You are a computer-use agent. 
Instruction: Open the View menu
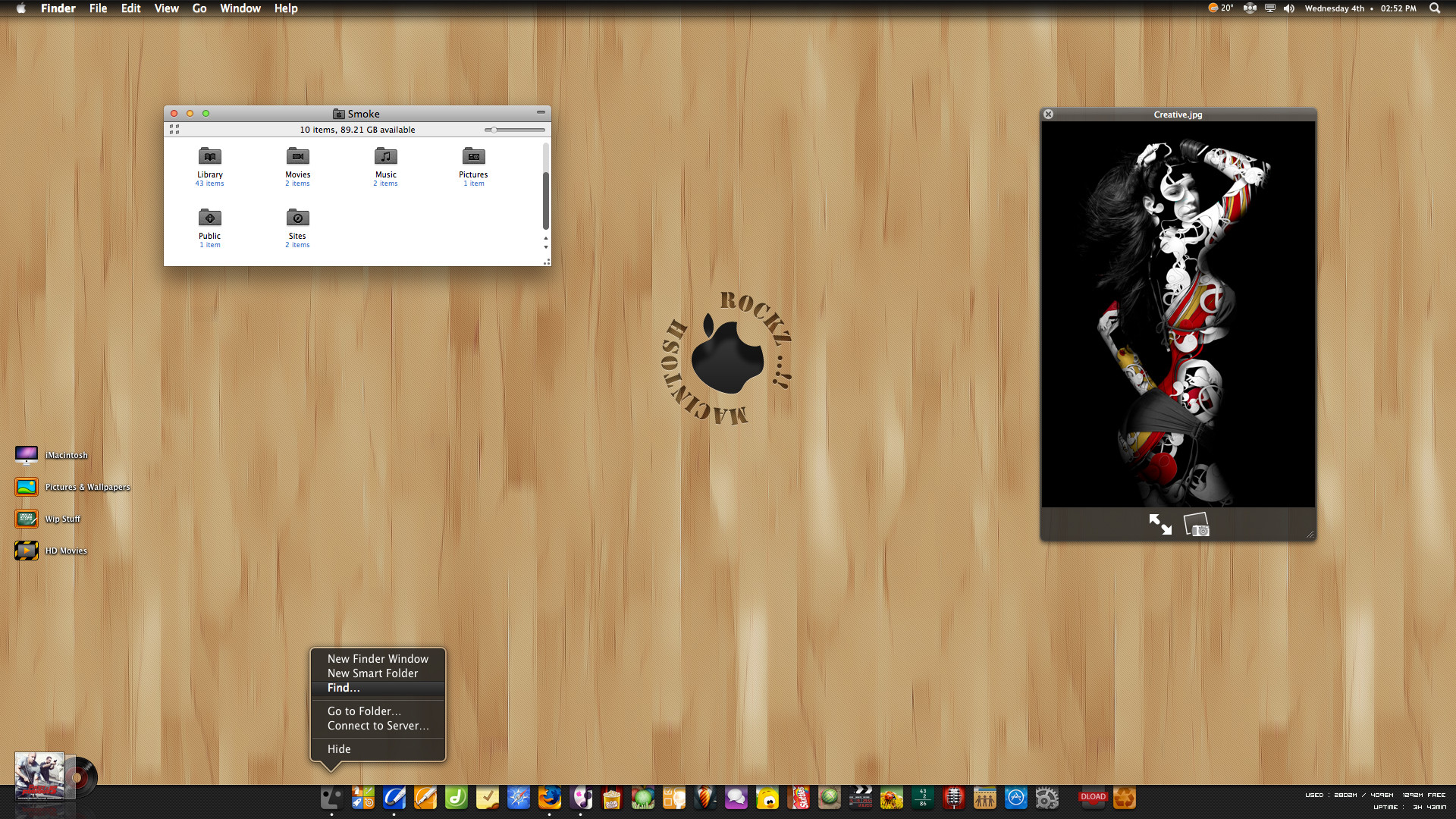coord(167,8)
